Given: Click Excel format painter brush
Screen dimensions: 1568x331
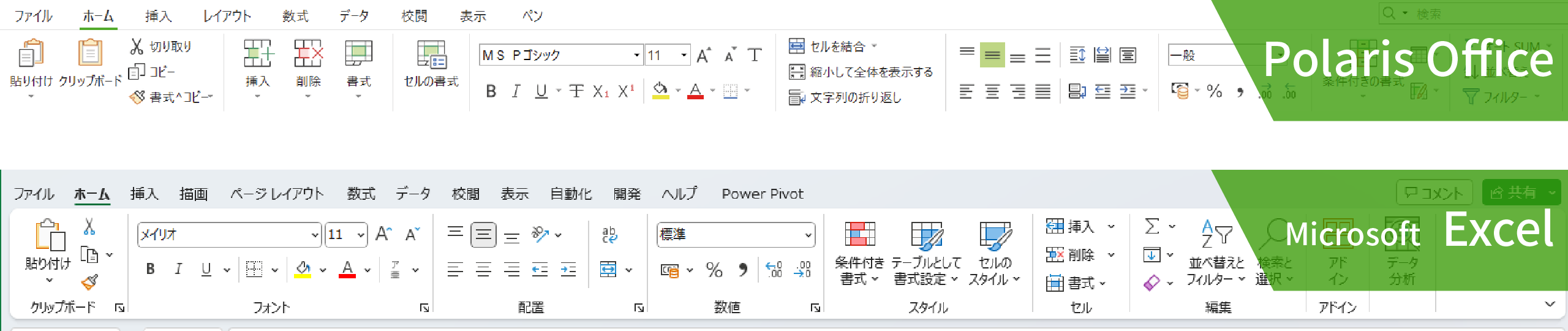Looking at the screenshot, I should [x=89, y=282].
